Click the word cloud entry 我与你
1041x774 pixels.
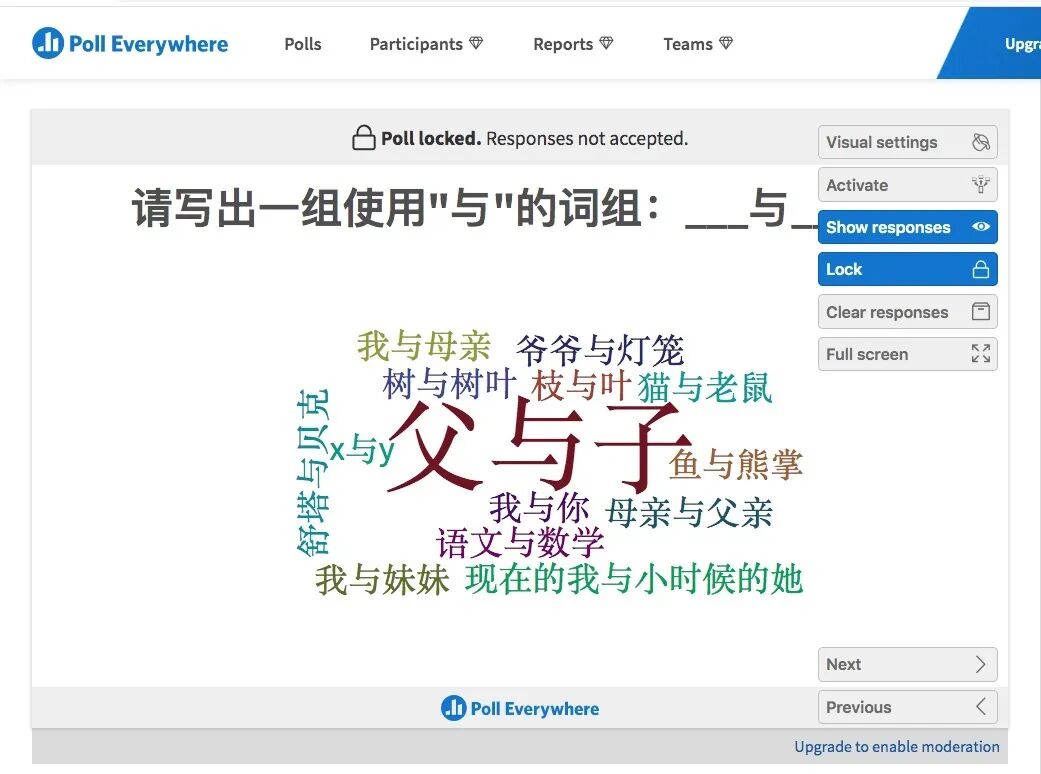point(539,508)
